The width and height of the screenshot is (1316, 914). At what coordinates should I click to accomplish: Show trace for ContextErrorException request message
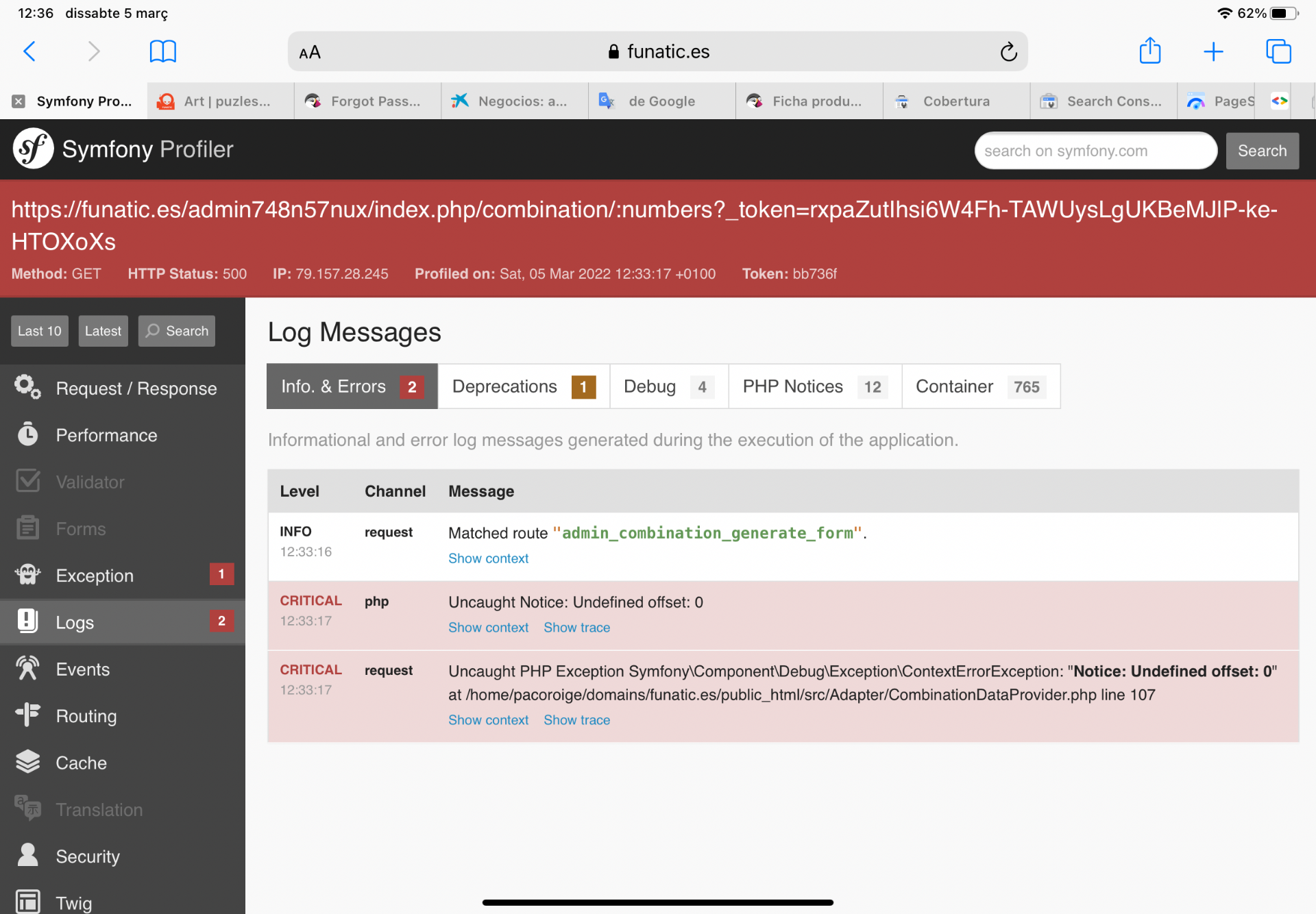click(576, 720)
